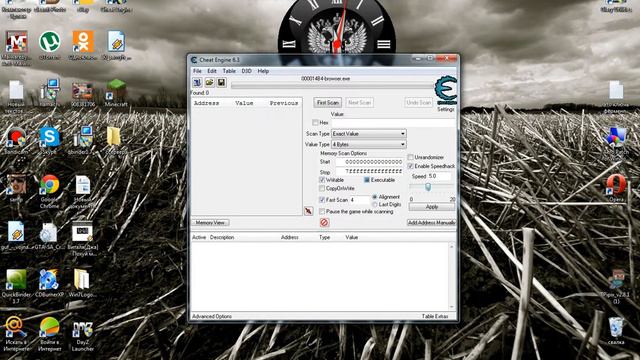This screenshot has height=360, width=640.
Task: Click the save floppy disk icon
Action: coord(221,82)
